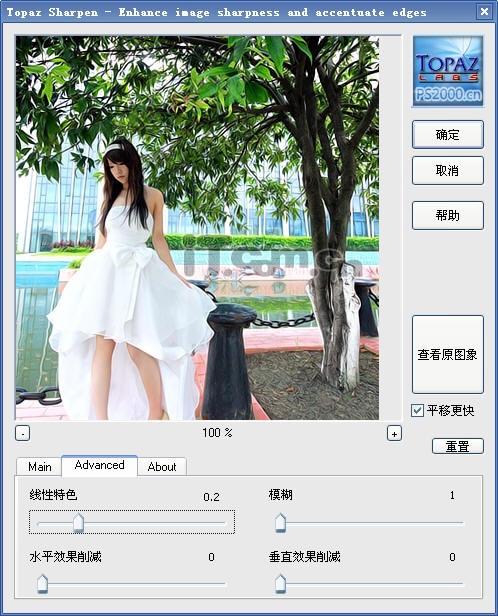This screenshot has height=616, width=498.
Task: Reset settings with the 重置 button
Action: [458, 446]
